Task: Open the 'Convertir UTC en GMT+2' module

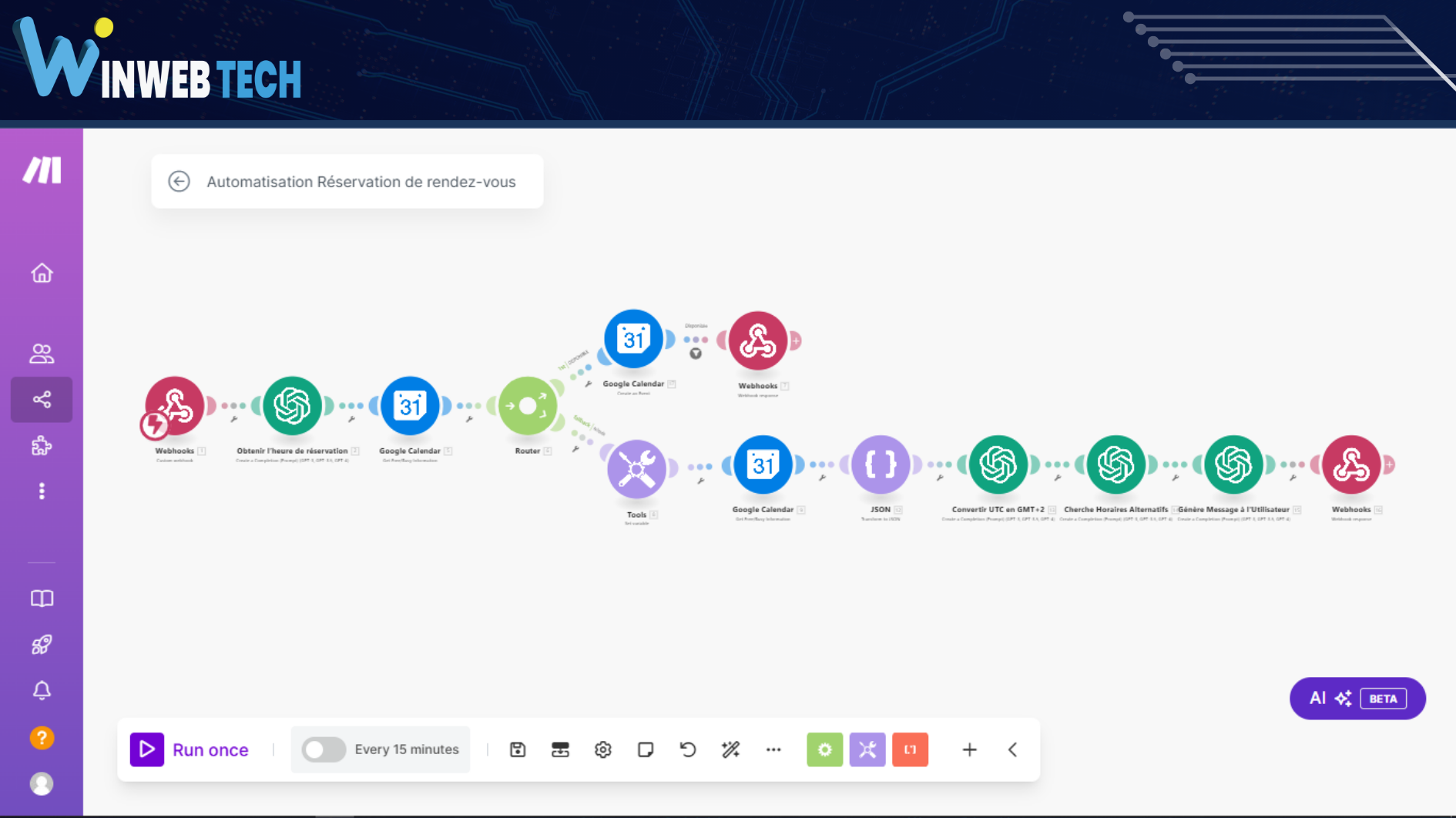Action: (x=998, y=464)
